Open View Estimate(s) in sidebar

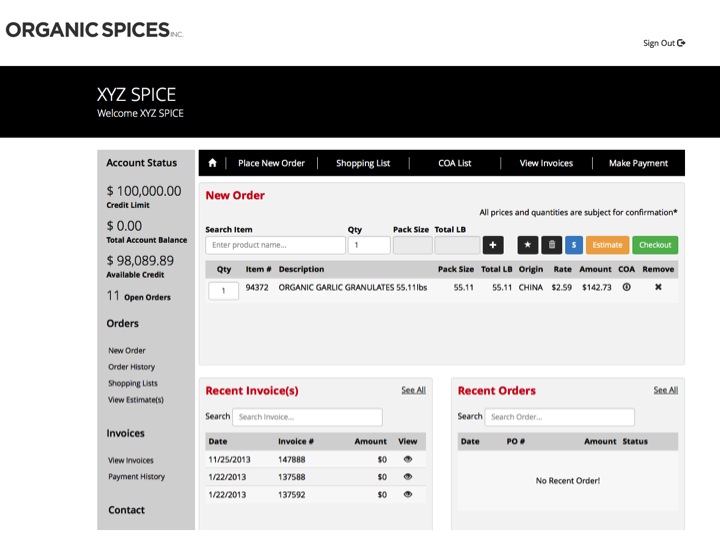[136, 399]
